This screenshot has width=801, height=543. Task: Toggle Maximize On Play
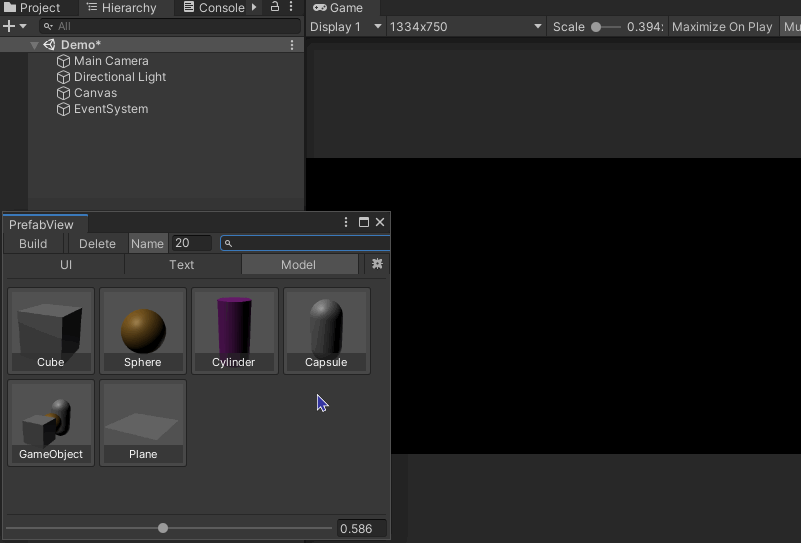(x=722, y=27)
